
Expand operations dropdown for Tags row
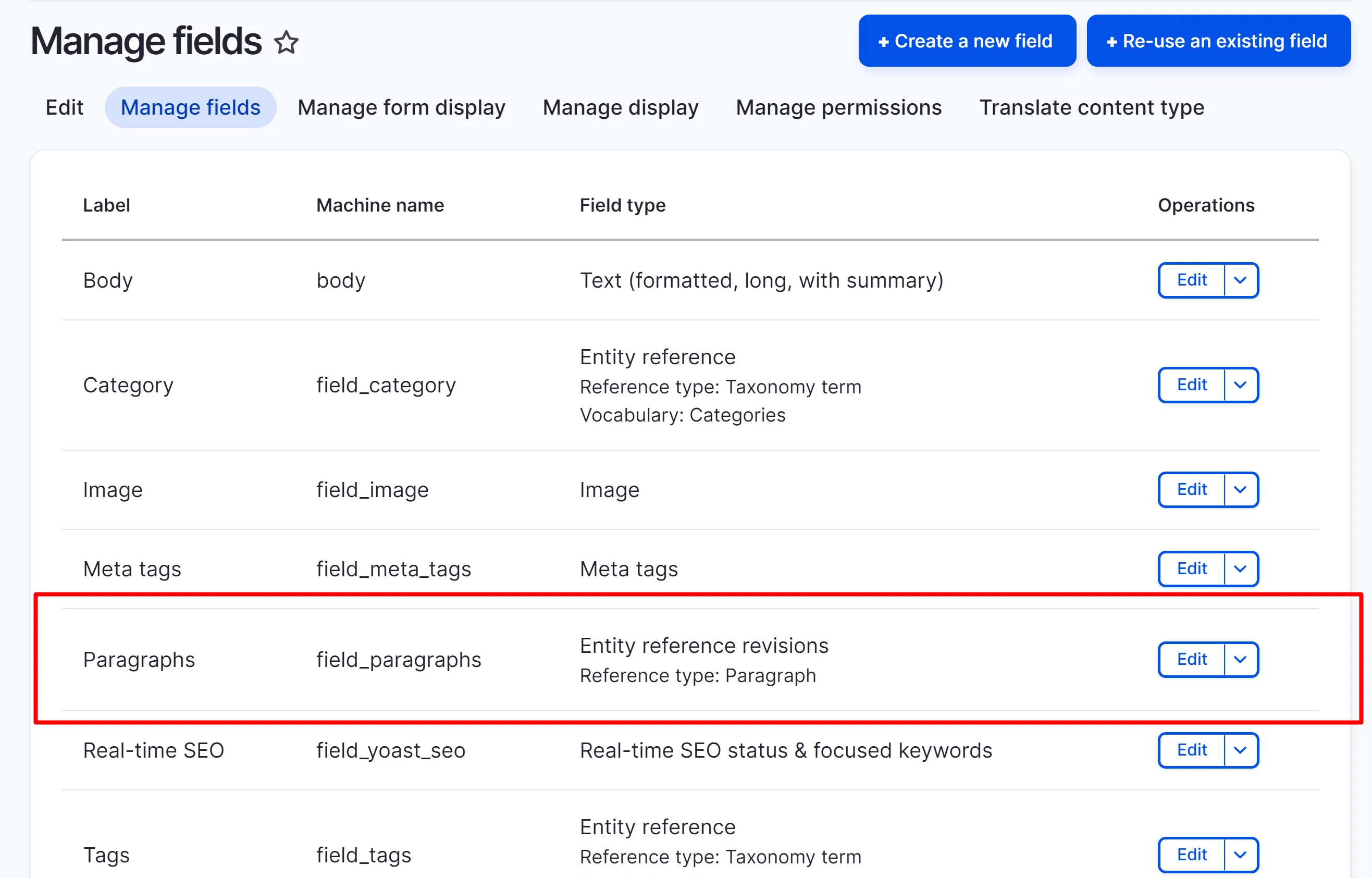click(x=1240, y=854)
